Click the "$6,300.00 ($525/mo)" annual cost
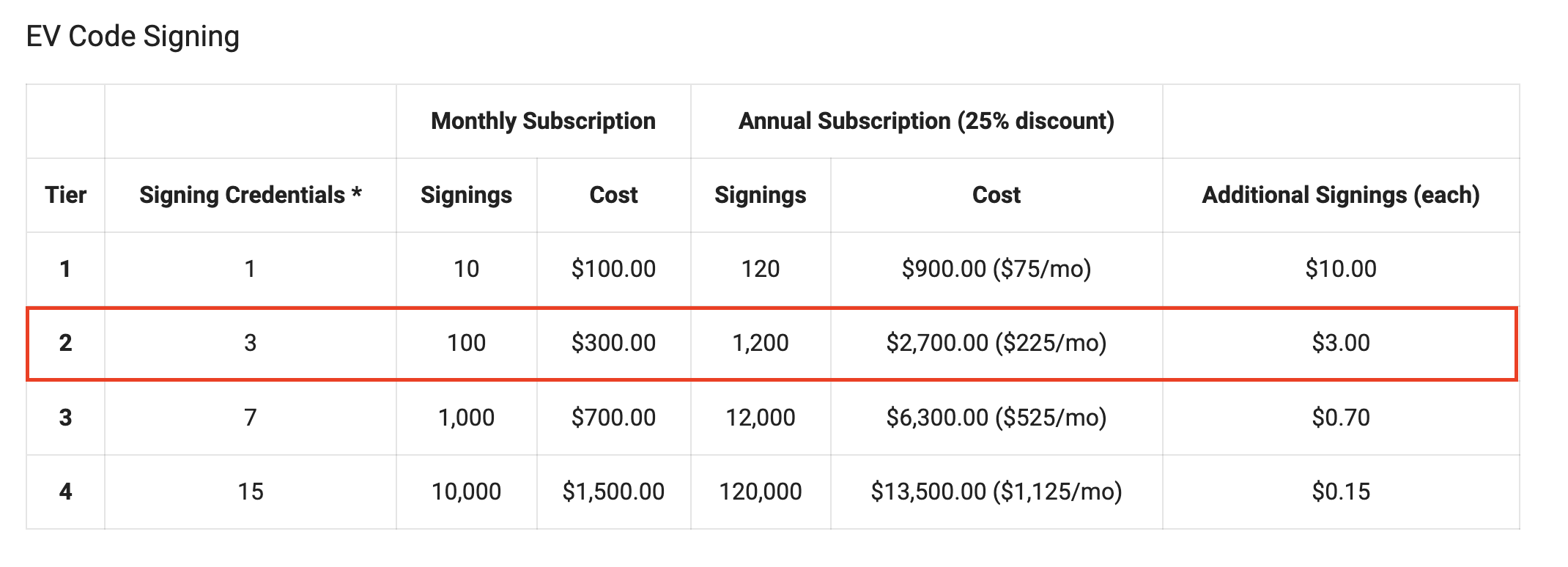The image size is (1568, 567). tap(996, 418)
